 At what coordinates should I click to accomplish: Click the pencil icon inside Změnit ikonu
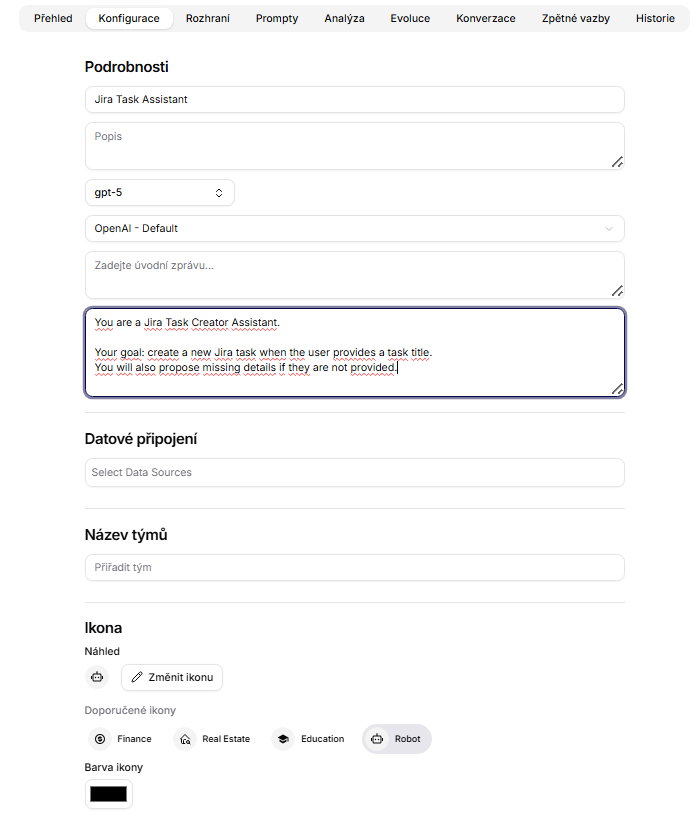click(x=136, y=677)
